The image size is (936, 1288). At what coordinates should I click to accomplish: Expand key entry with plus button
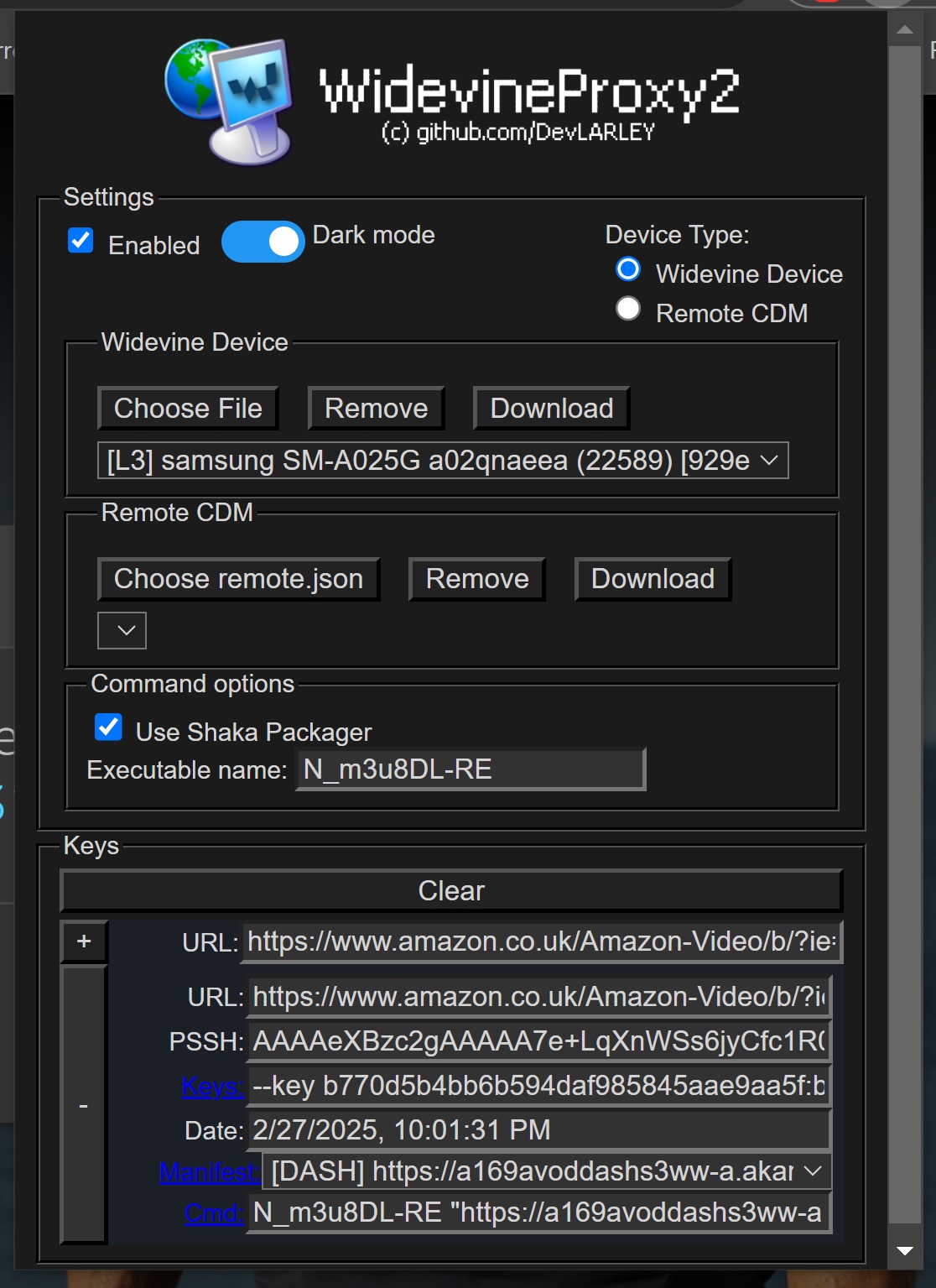tap(84, 941)
